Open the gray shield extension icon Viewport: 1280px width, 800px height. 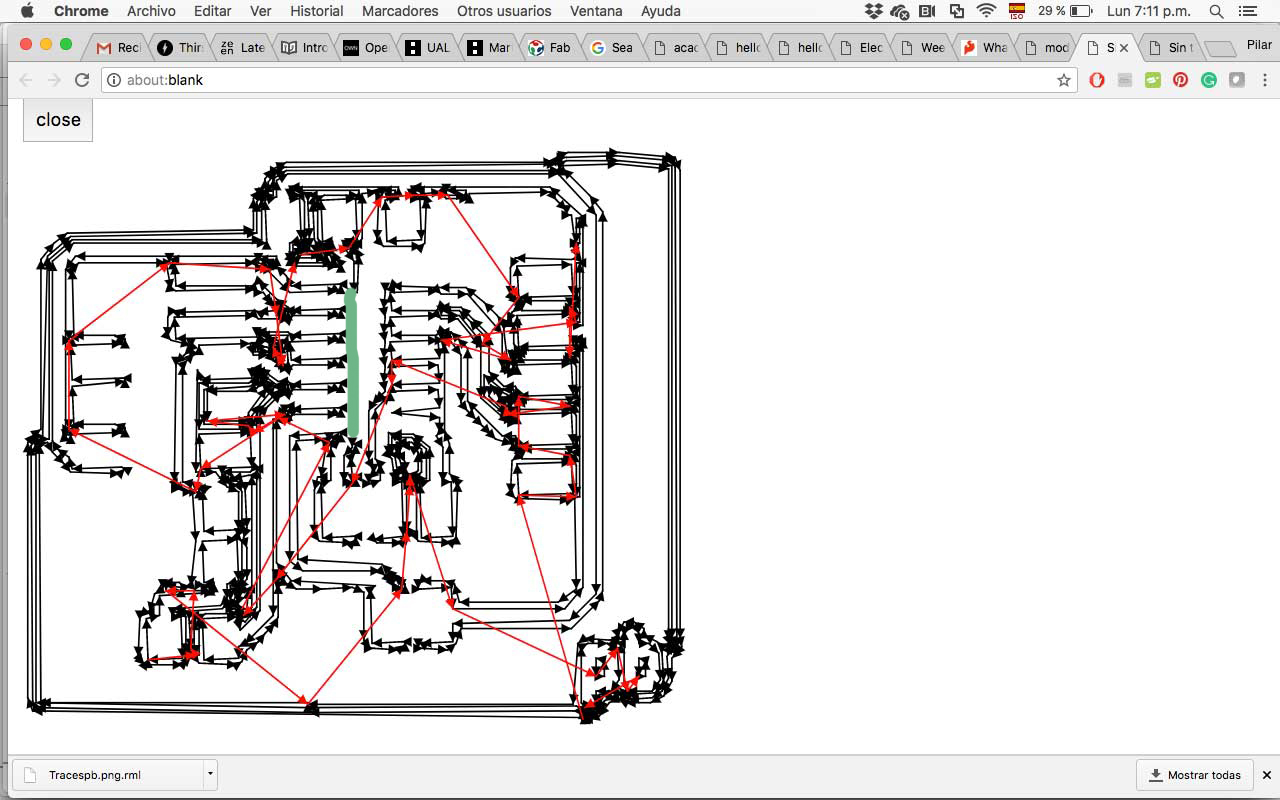click(x=1237, y=80)
